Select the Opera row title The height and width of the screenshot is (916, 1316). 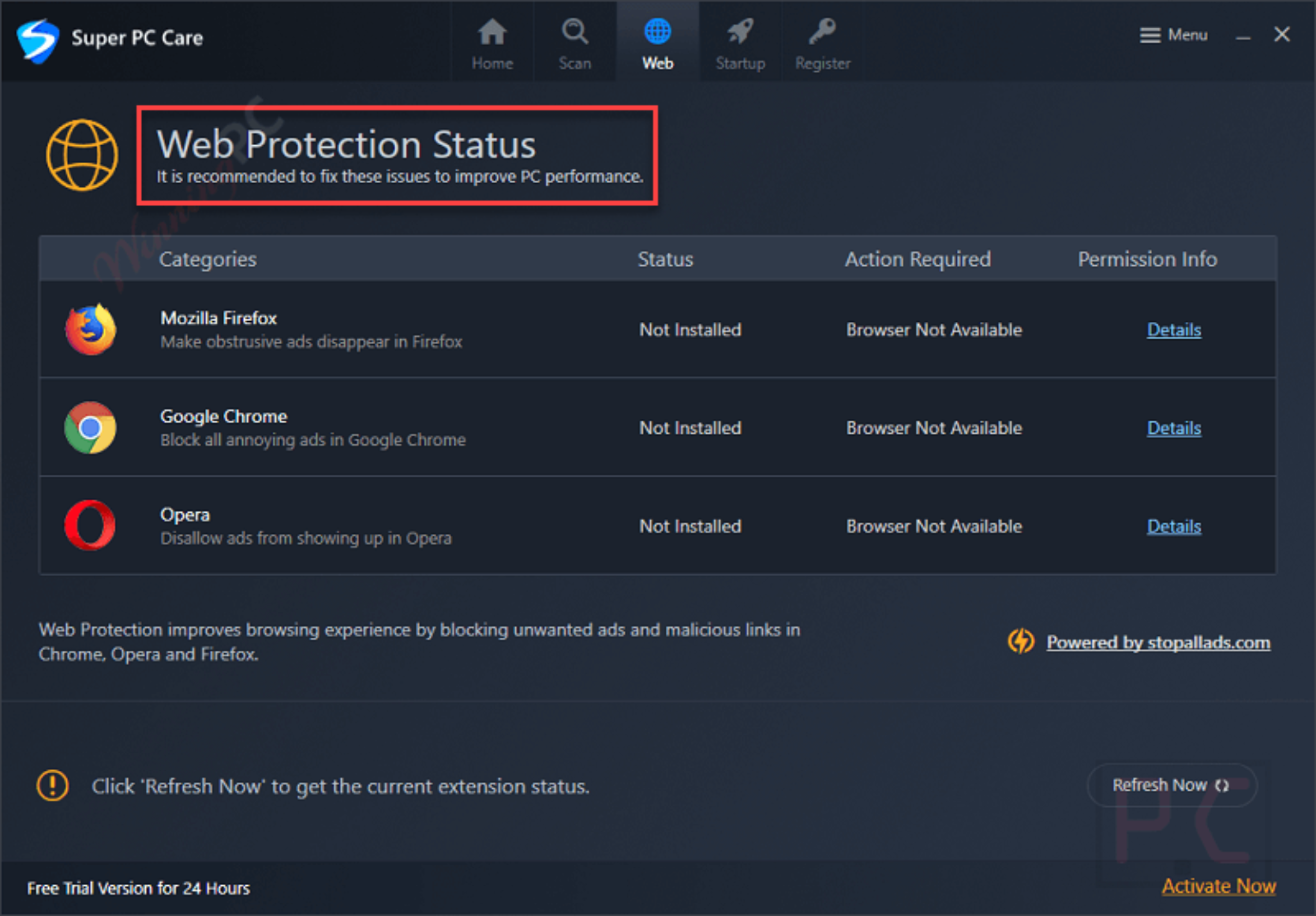pyautogui.click(x=185, y=515)
